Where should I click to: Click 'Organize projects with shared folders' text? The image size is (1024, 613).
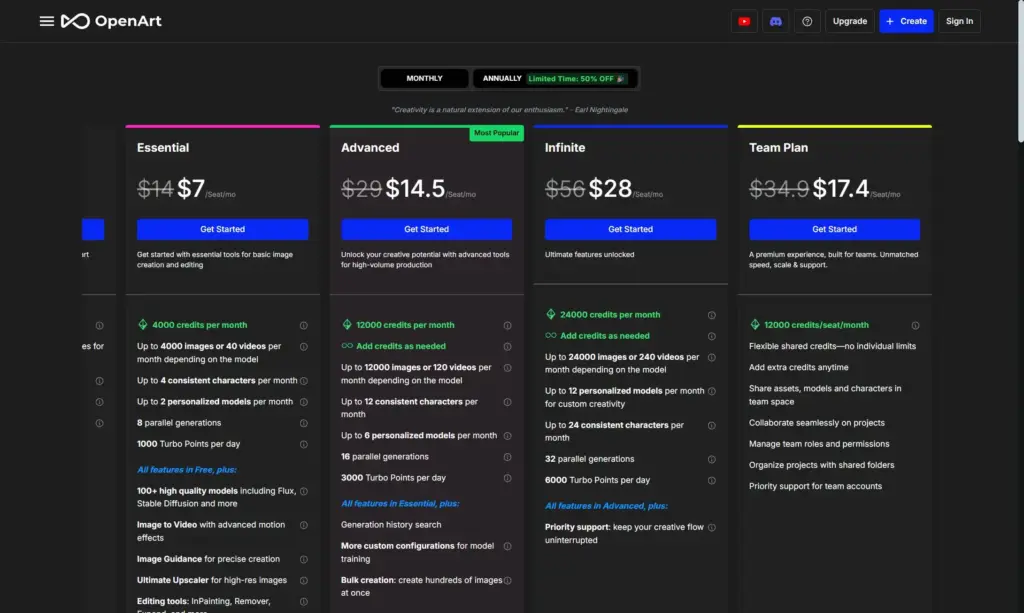(x=822, y=465)
